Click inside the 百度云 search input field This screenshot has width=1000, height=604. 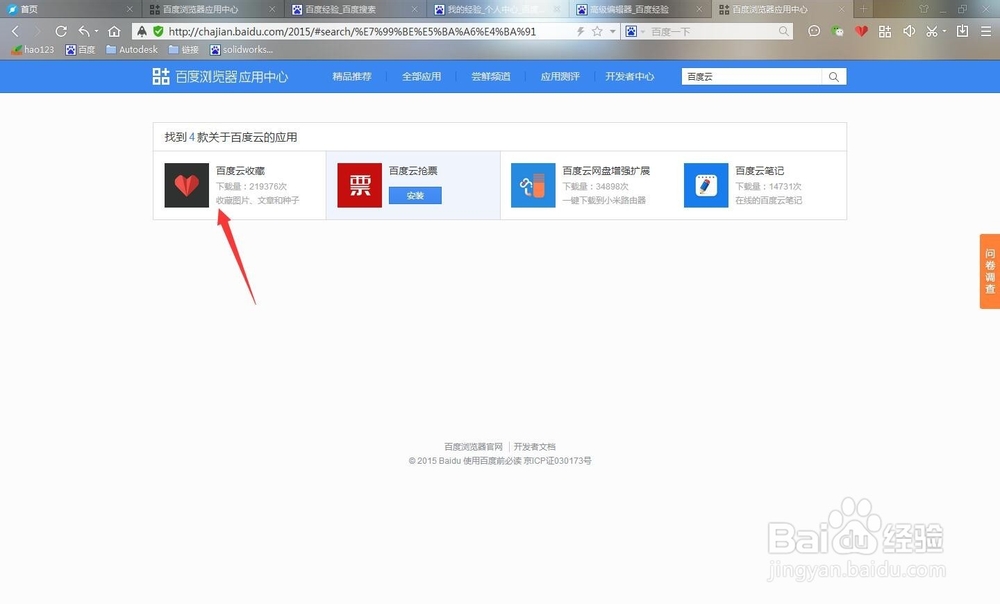click(750, 76)
